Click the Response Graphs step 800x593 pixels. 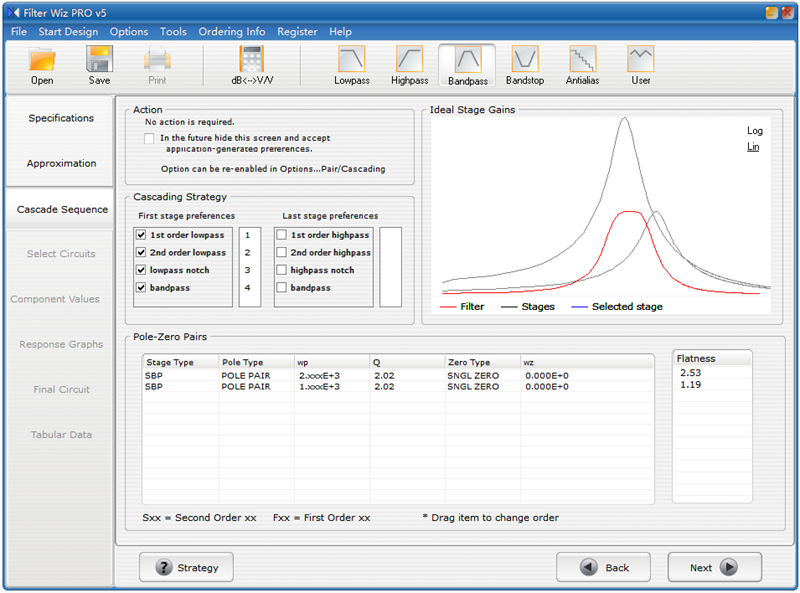[x=61, y=344]
